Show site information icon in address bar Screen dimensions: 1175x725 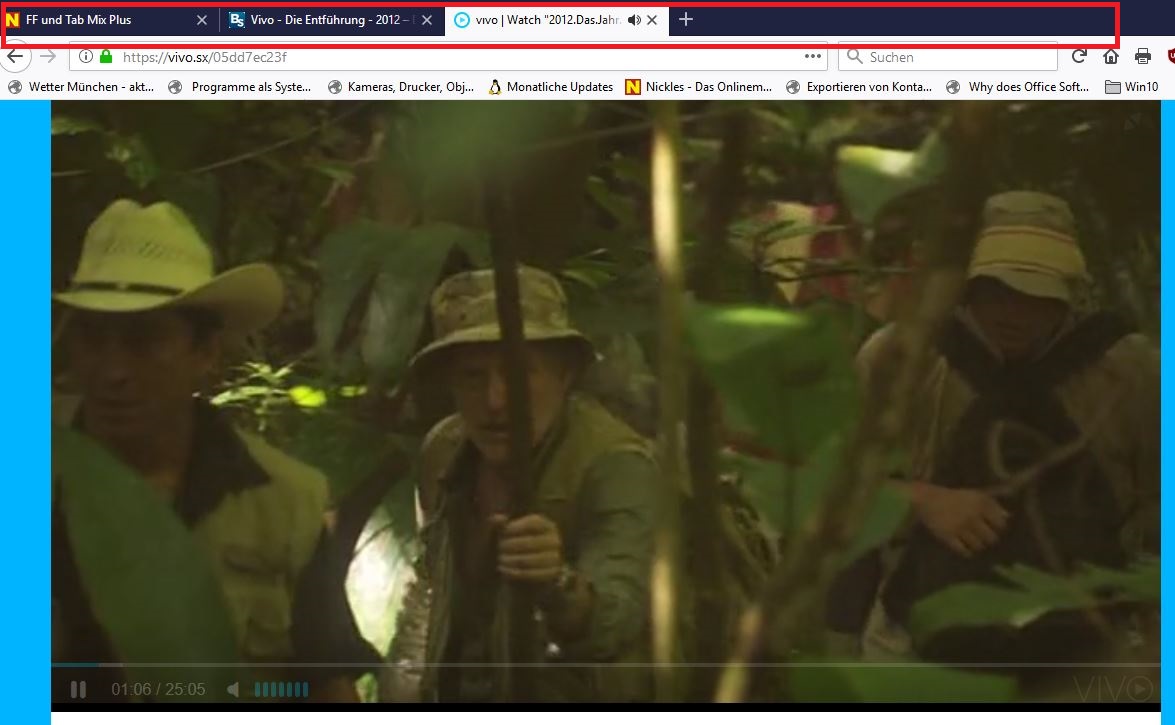click(86, 57)
